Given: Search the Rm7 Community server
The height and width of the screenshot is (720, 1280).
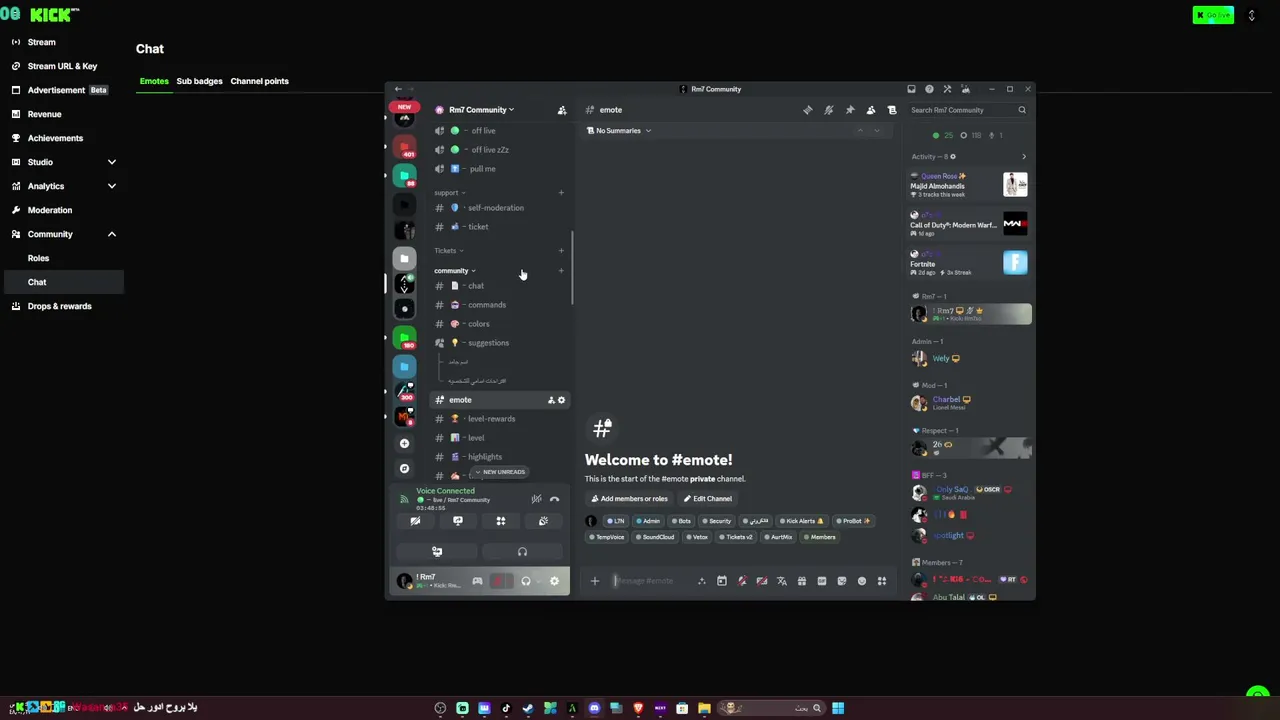Looking at the screenshot, I should pyautogui.click(x=967, y=110).
